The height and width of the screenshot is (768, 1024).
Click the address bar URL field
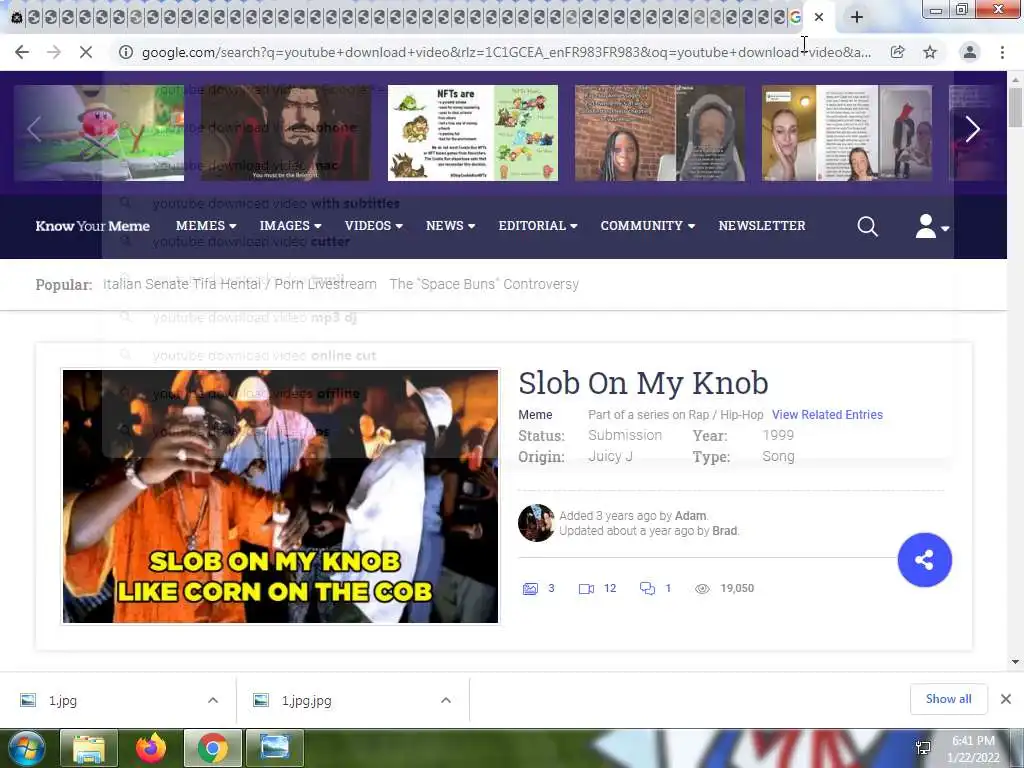click(506, 52)
